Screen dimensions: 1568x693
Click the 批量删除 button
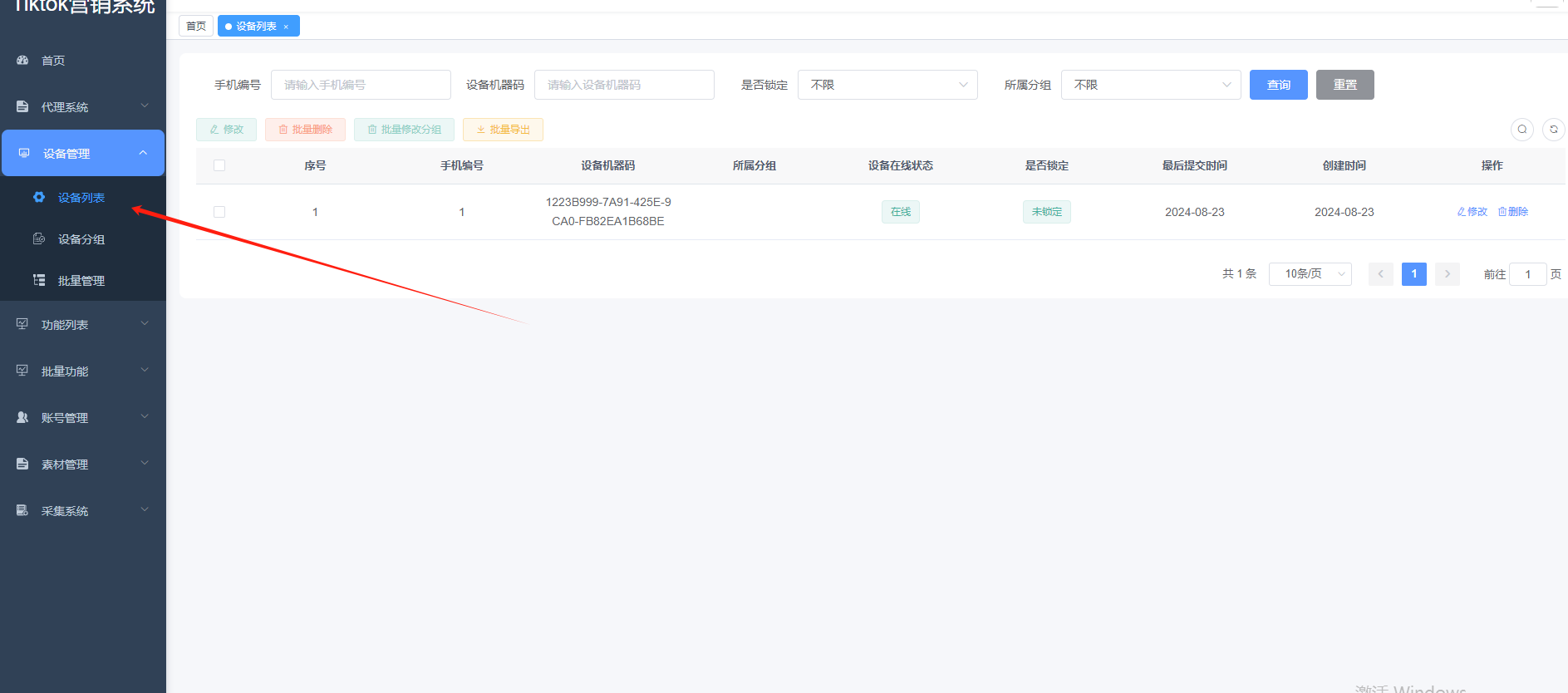click(305, 130)
